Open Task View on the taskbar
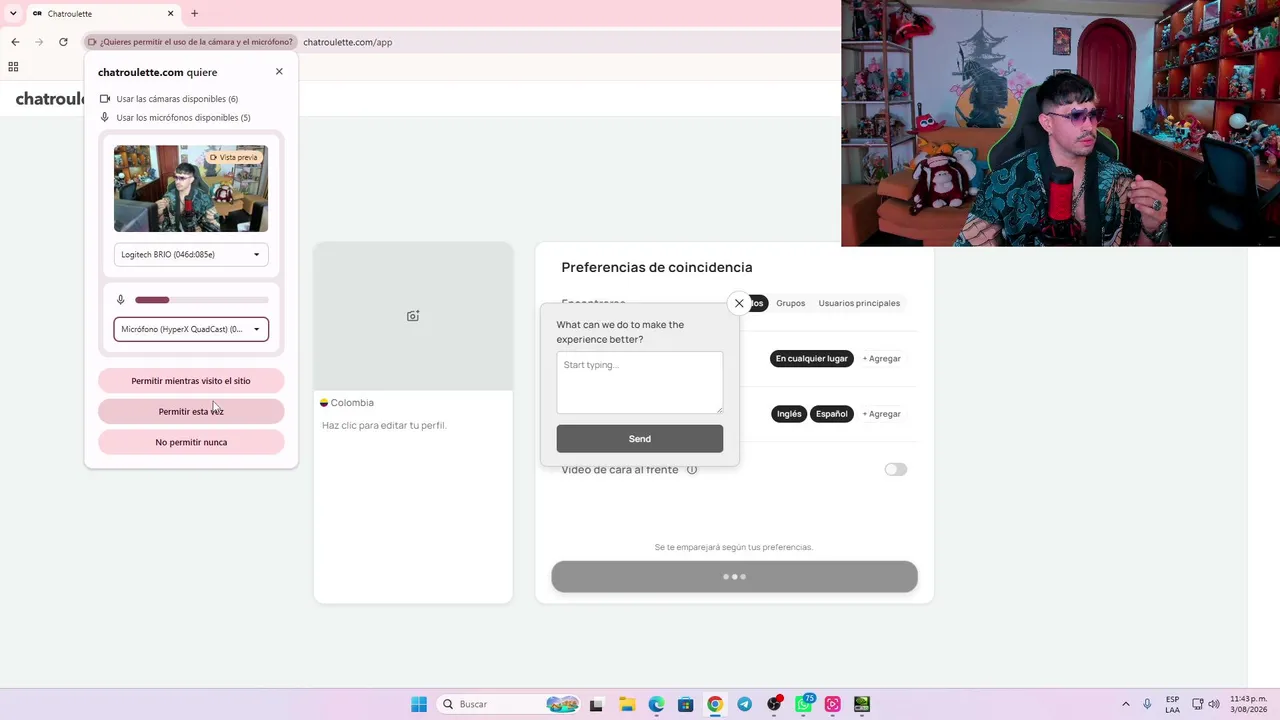This screenshot has width=1280, height=720. click(597, 704)
